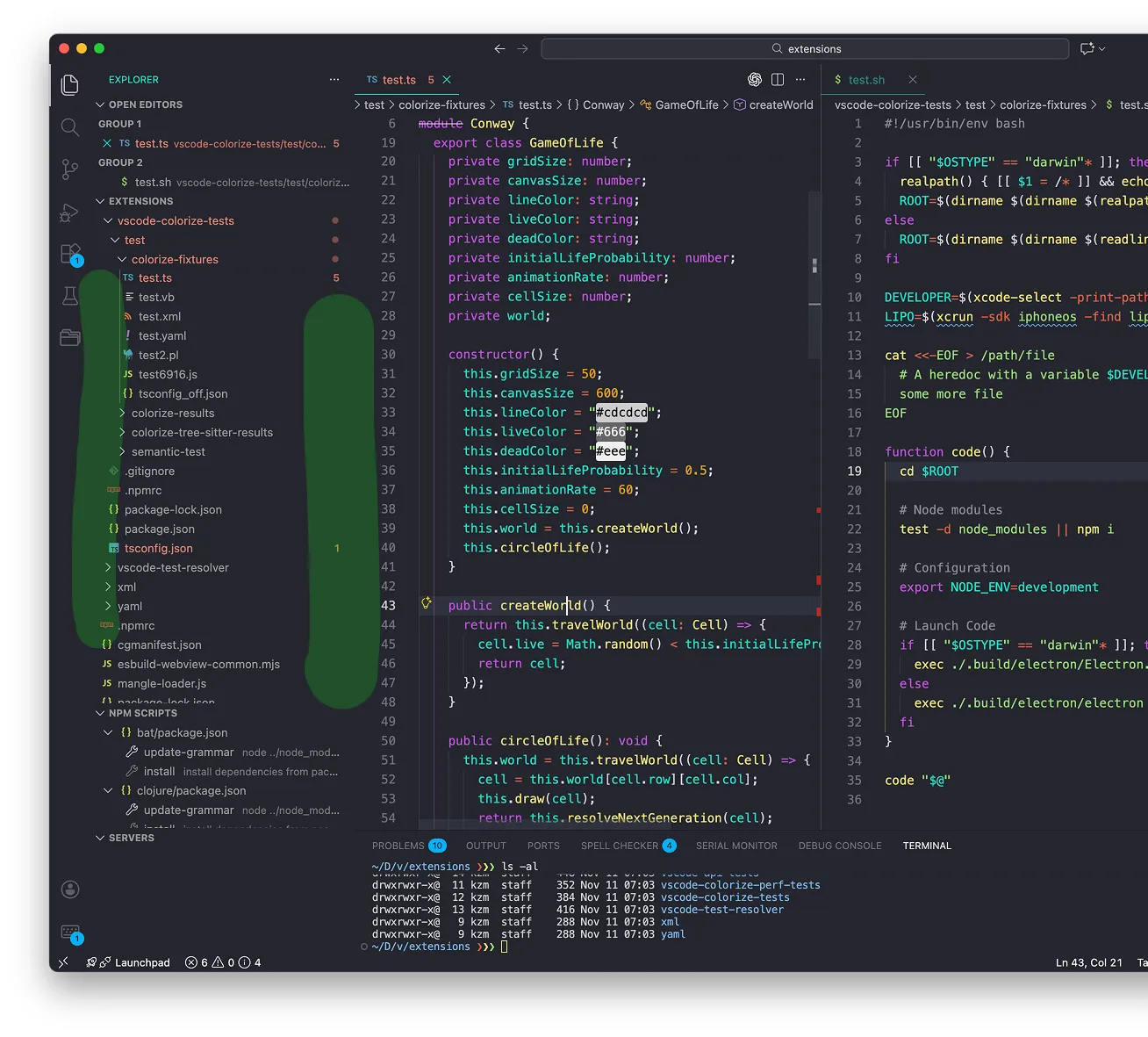
Task: Switch to the Problems panel tab
Action: 398,846
